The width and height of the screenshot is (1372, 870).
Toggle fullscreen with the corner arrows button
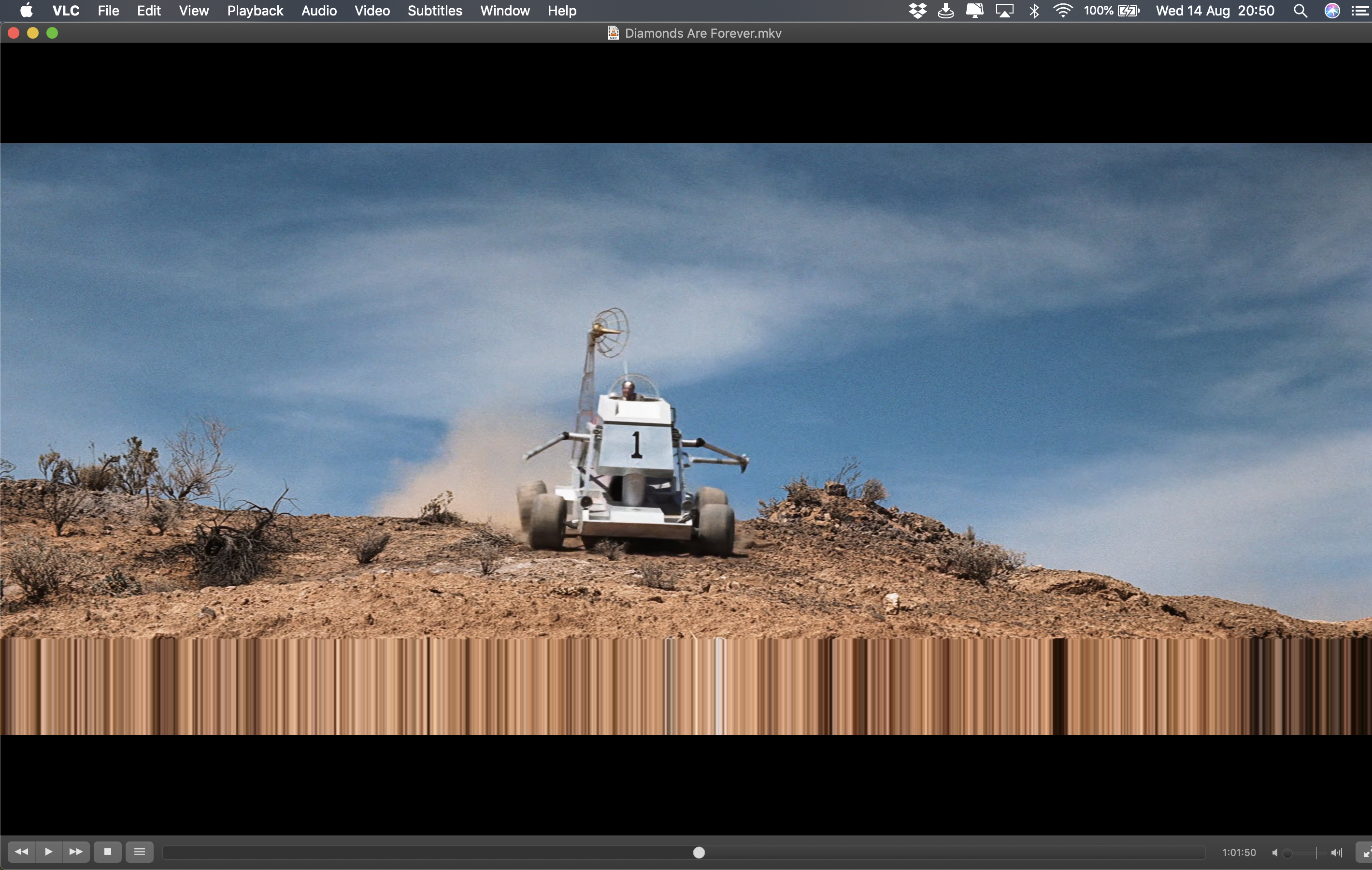coord(1366,853)
